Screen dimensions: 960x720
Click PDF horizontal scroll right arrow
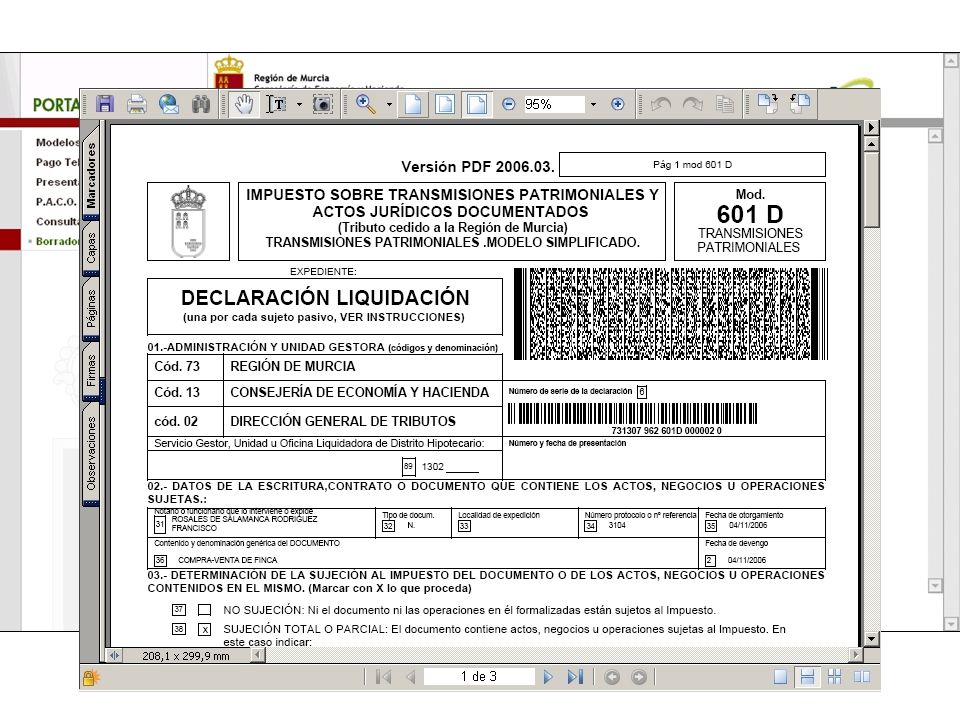tap(856, 655)
